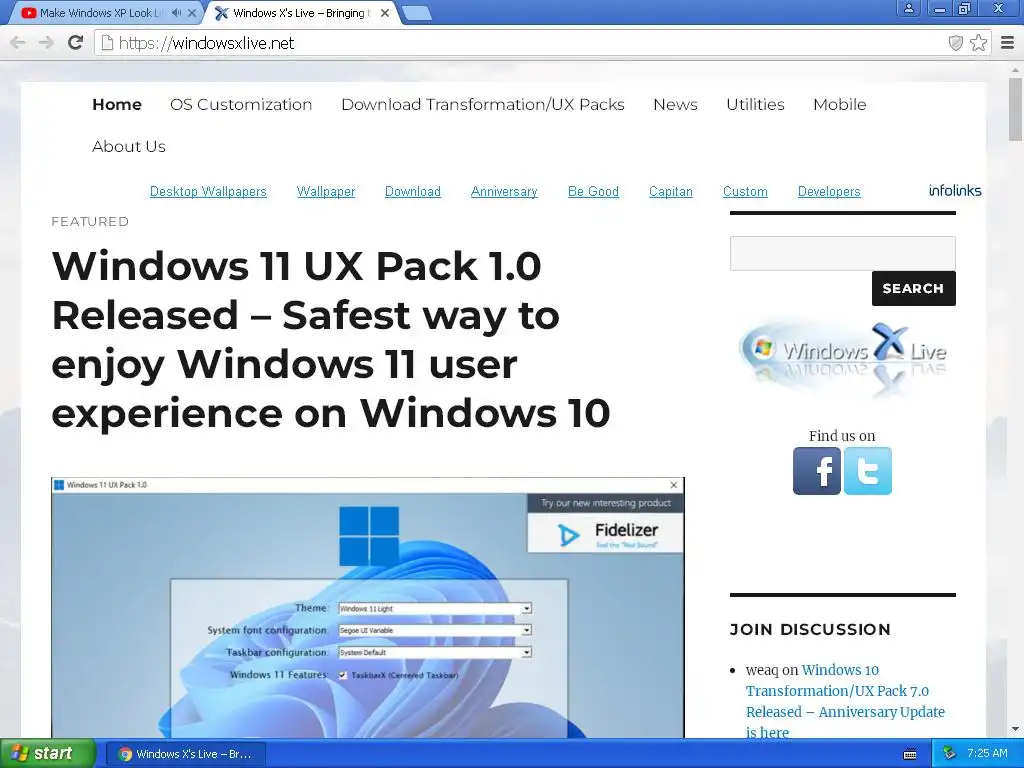Bookmark the page with the star icon

978,43
